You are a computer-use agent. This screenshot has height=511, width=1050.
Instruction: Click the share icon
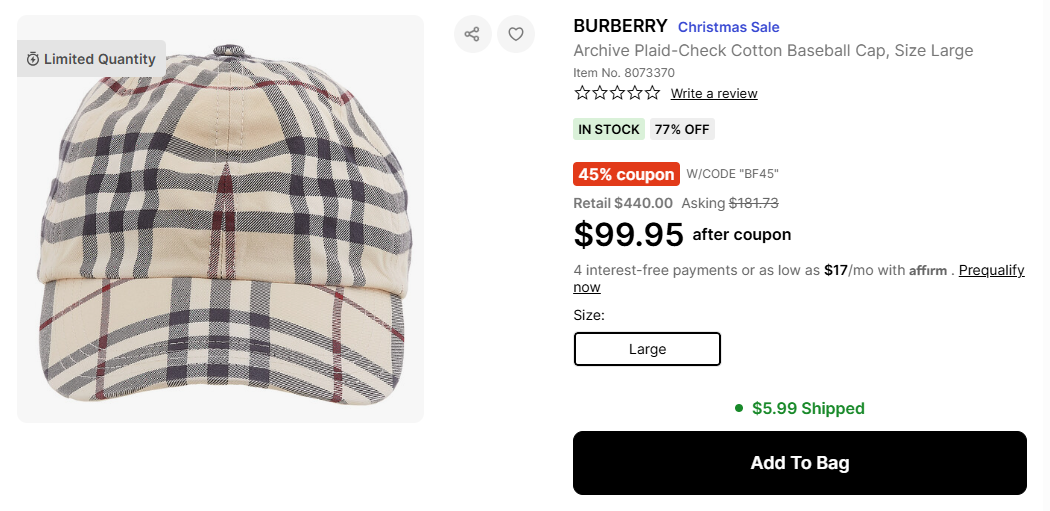(x=472, y=34)
